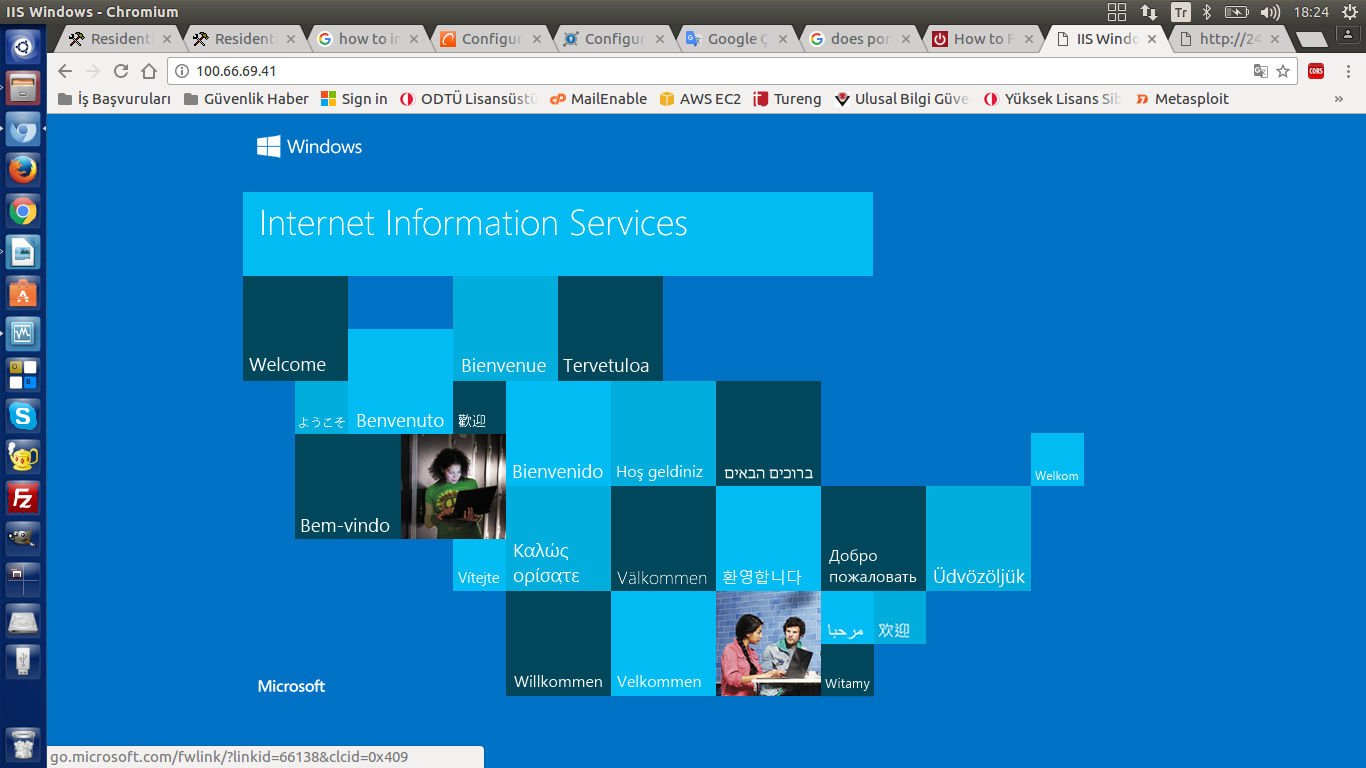Viewport: 1366px width, 768px height.
Task: Open the sound volume indicator
Action: [1270, 12]
